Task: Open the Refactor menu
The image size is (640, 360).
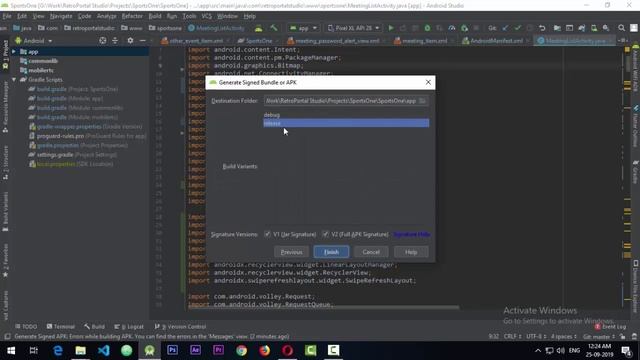Action: click(132, 16)
